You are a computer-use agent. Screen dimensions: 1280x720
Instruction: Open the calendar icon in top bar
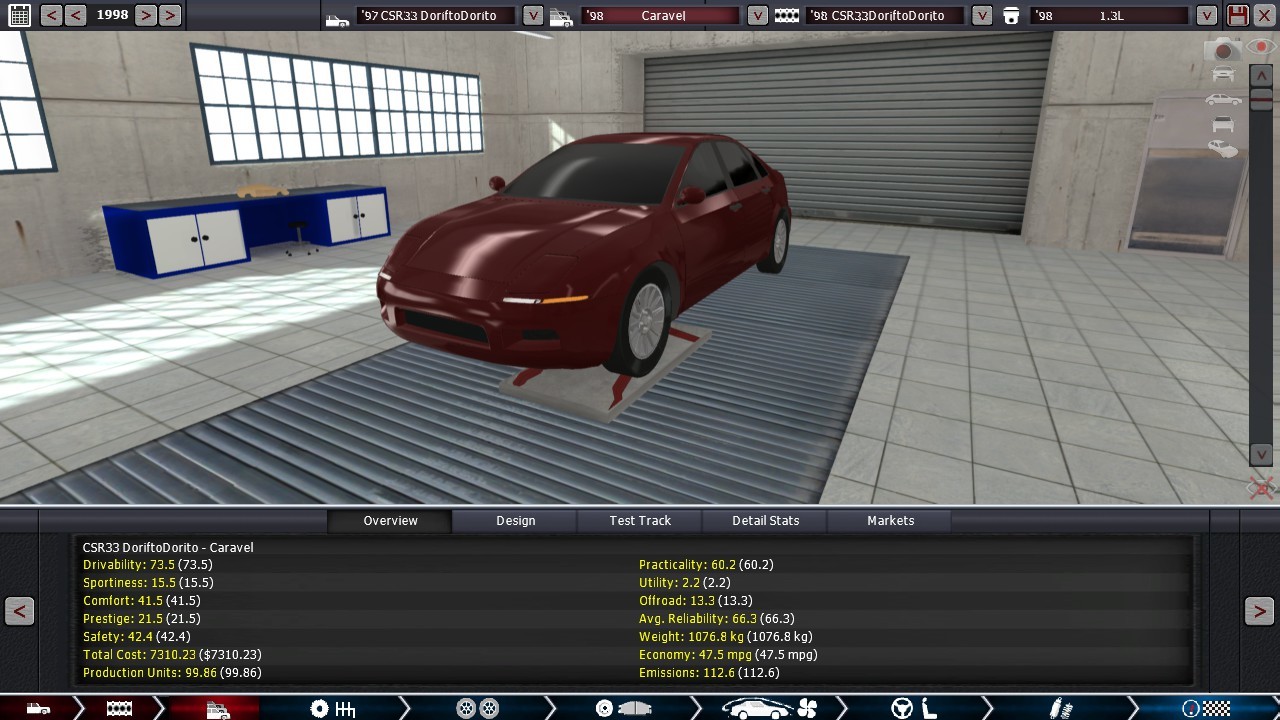pyautogui.click(x=19, y=15)
